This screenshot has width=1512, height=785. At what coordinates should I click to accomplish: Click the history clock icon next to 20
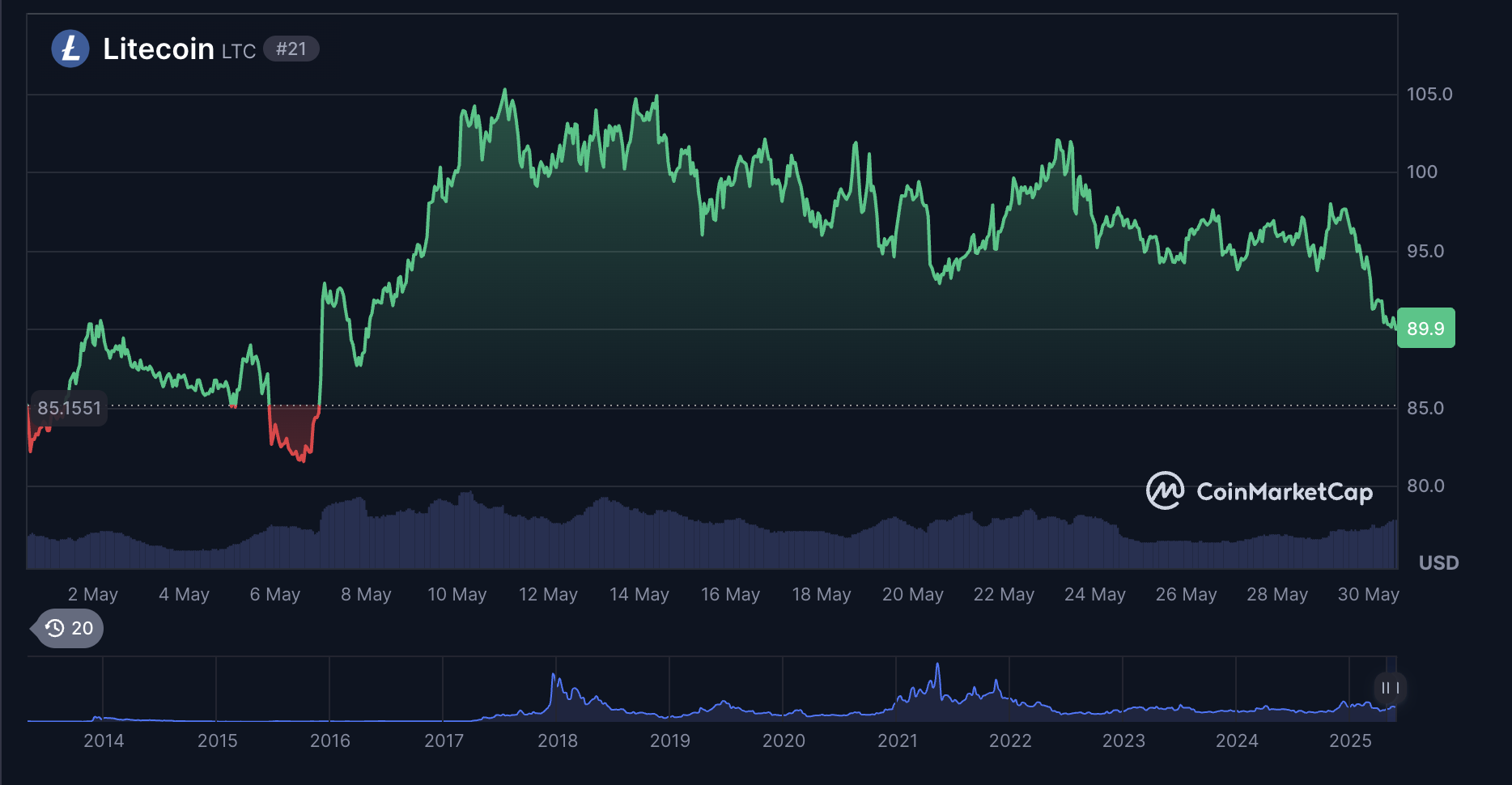point(55,628)
